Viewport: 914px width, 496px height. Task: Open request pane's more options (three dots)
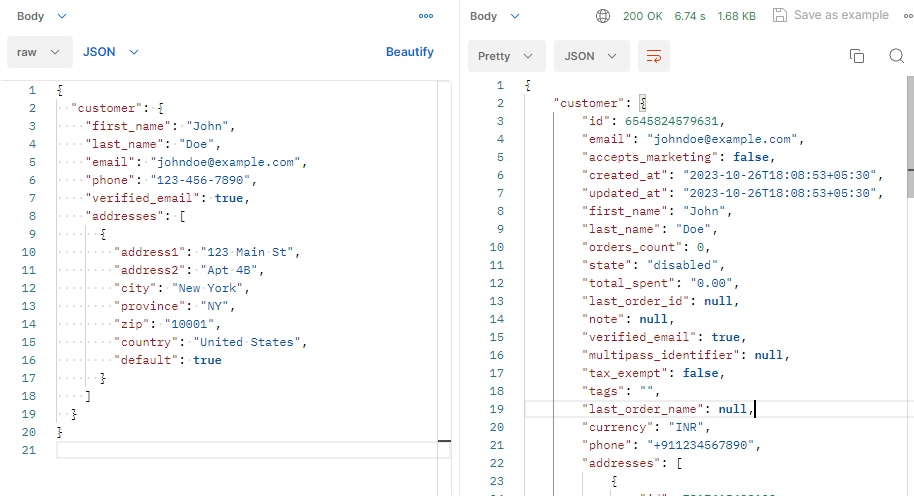(x=426, y=16)
